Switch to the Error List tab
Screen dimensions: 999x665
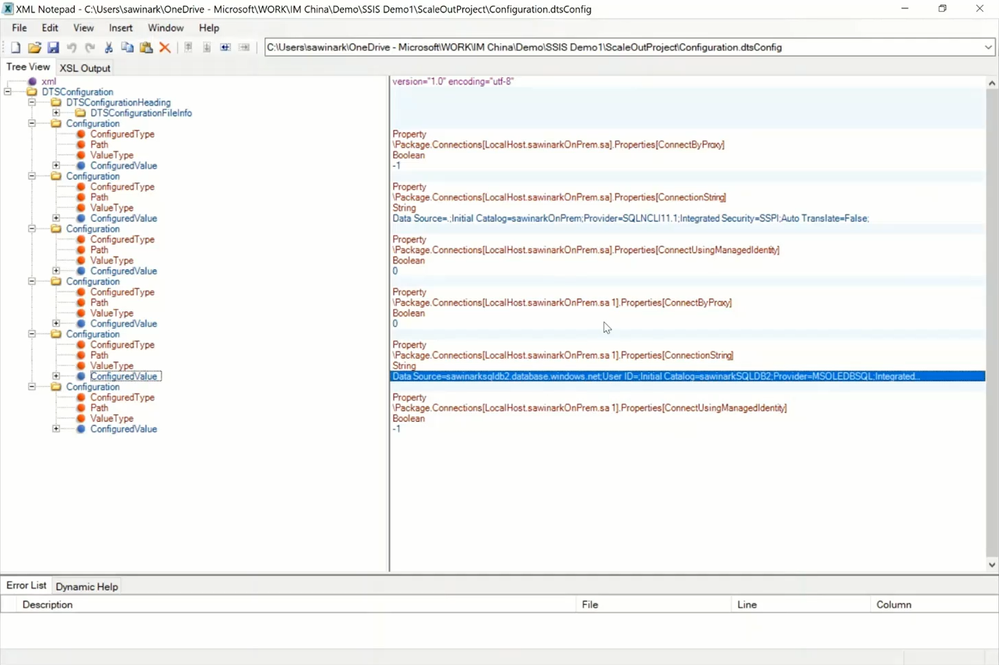coord(26,585)
